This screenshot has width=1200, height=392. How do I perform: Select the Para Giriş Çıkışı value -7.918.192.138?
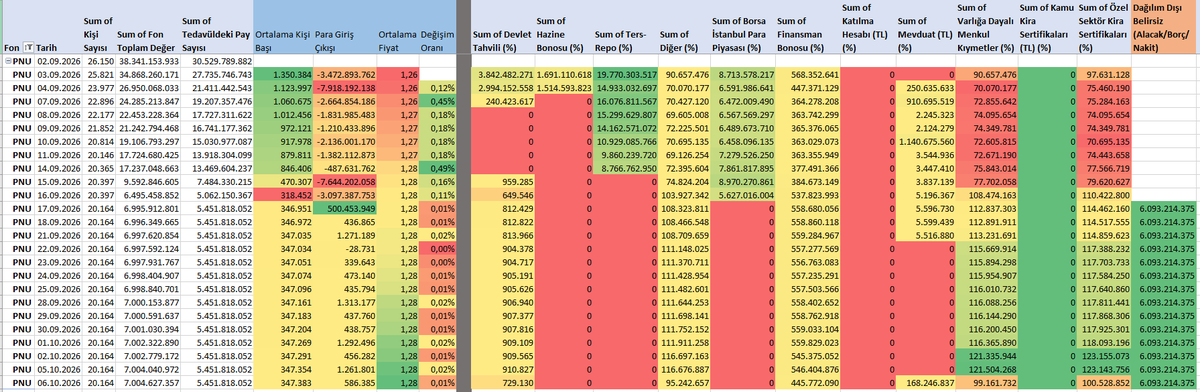click(344, 87)
